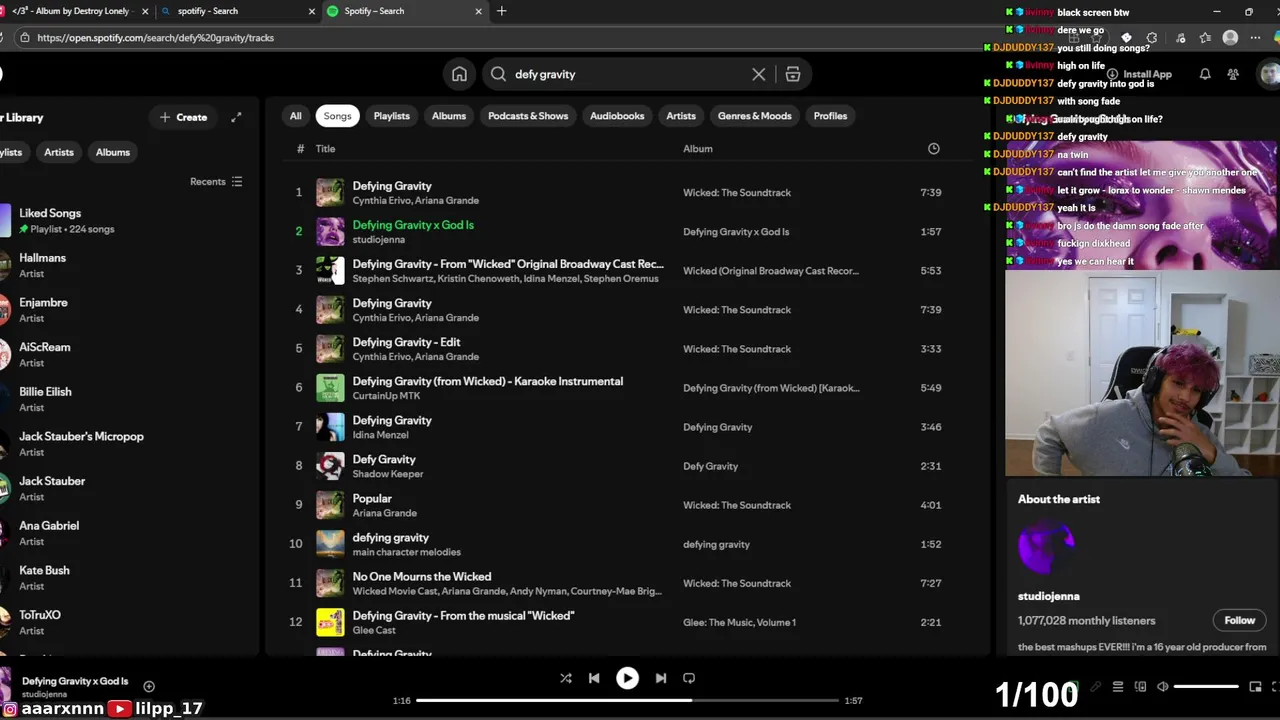1280x720 pixels.
Task: Open Glee: The Music, Volume 1 album
Action: pos(739,622)
